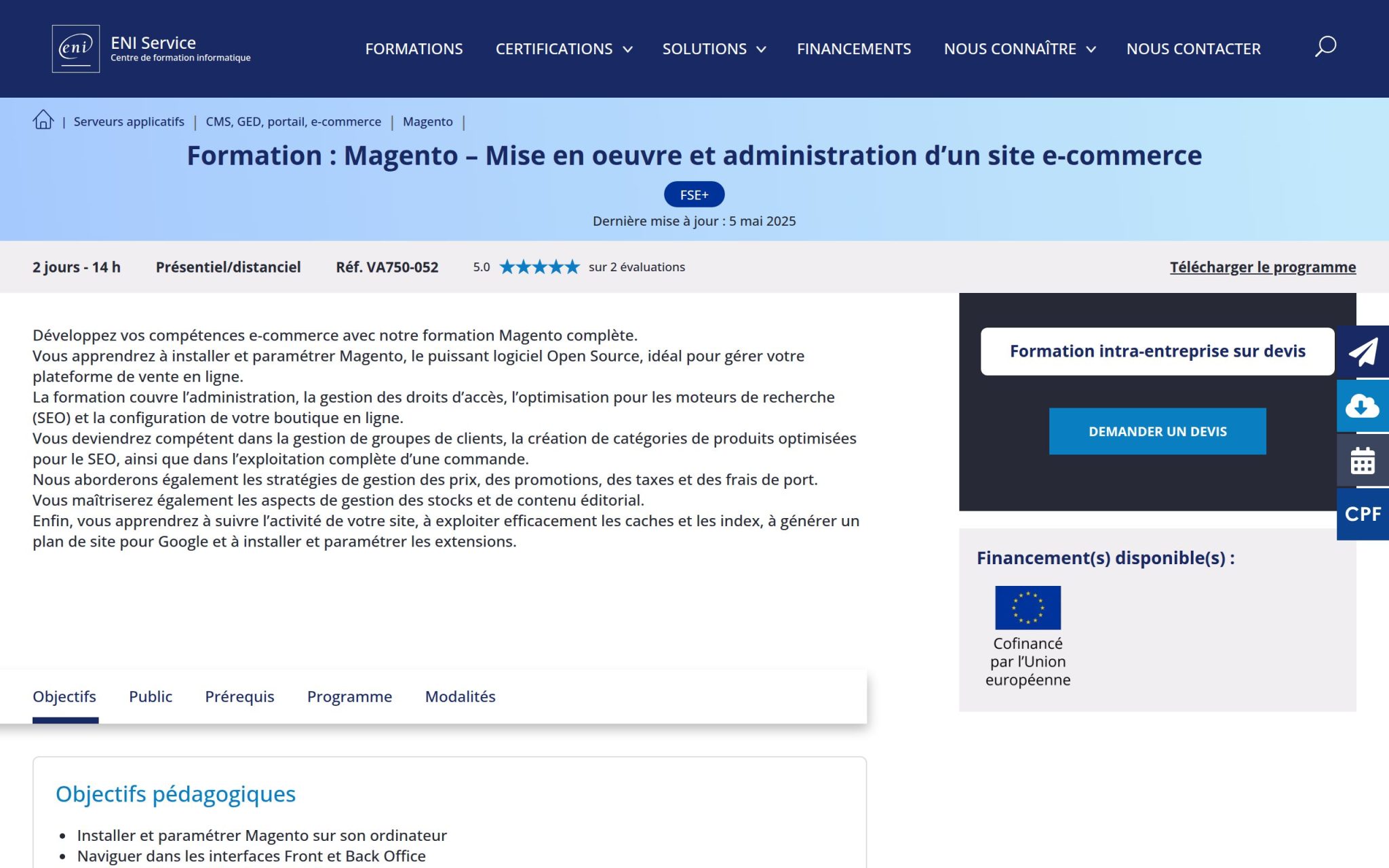
Task: Open CMS, GED, portail, e-commerce breadcrumb
Action: tap(293, 121)
